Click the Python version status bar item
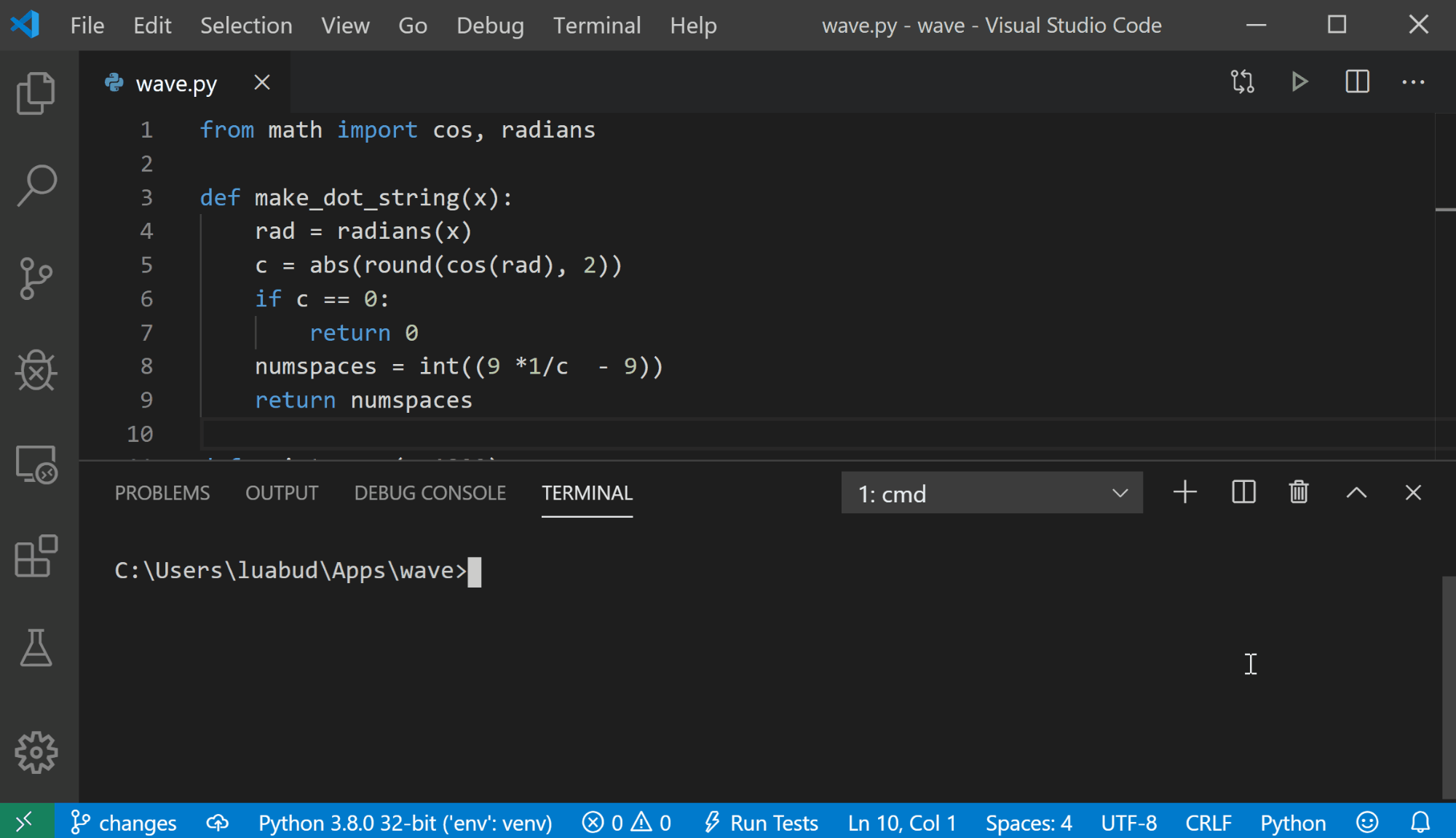 tap(405, 821)
